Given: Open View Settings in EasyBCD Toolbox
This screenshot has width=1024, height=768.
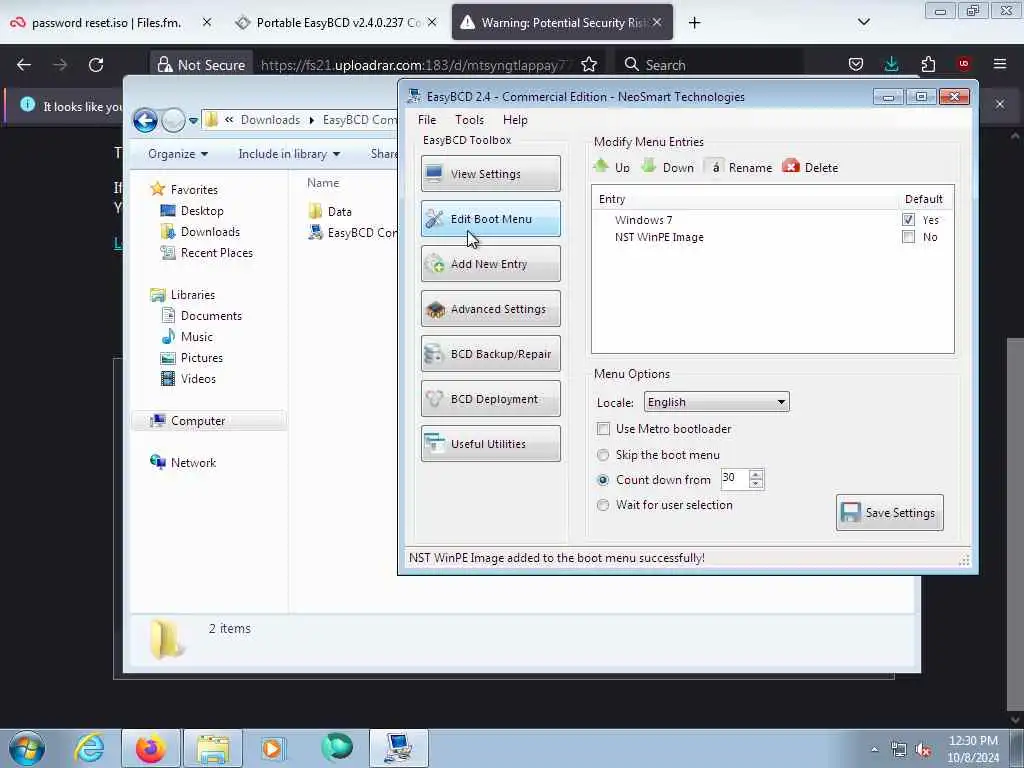Looking at the screenshot, I should point(490,174).
